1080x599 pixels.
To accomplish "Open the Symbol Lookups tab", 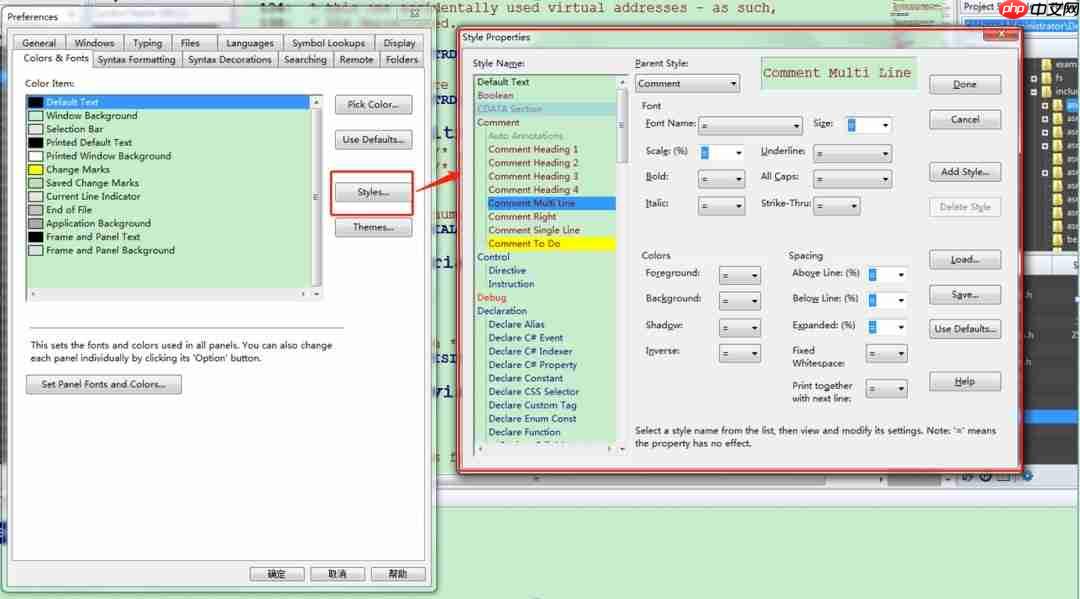I will (329, 43).
